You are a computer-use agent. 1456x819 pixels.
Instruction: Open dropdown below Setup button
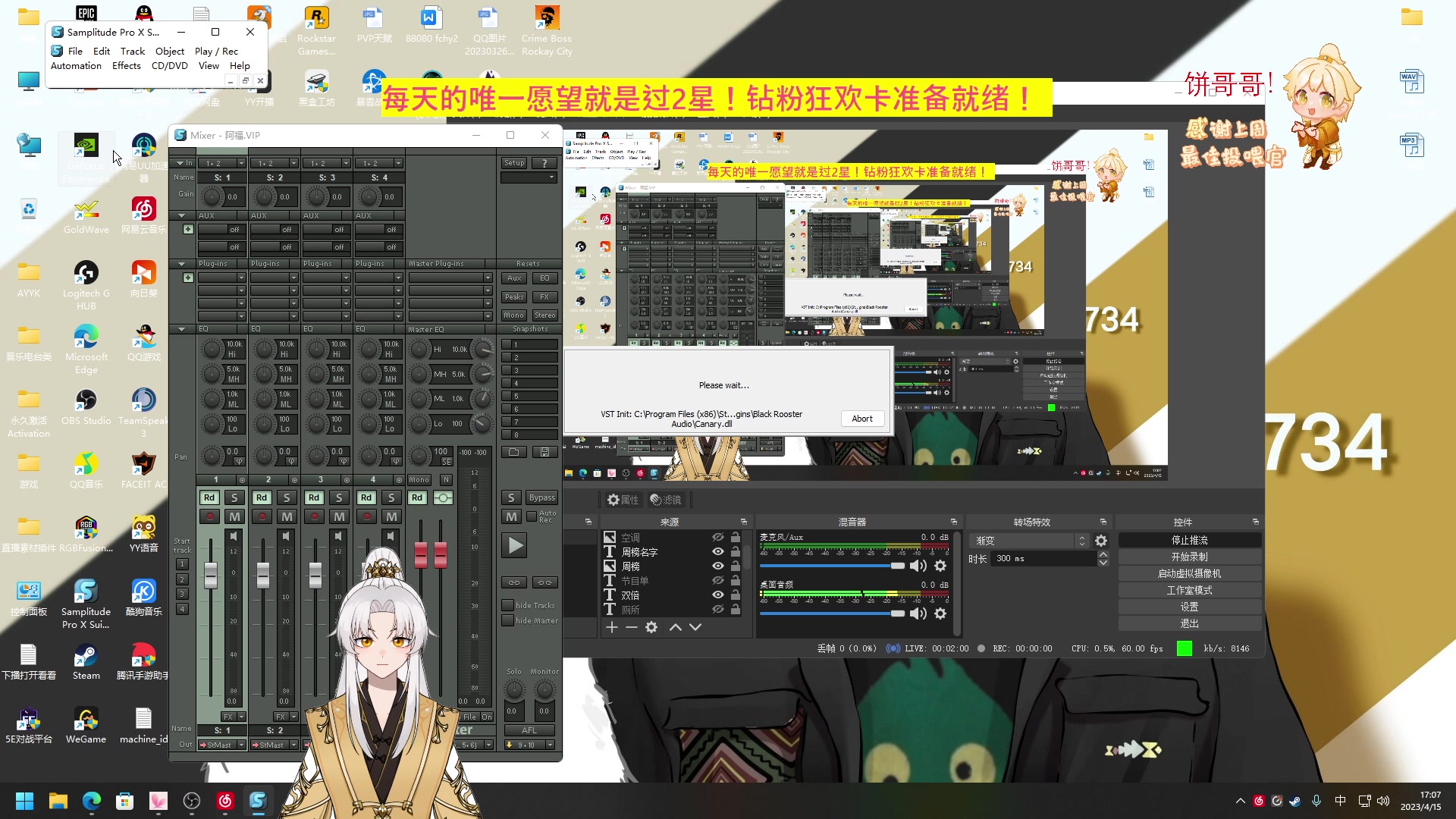(529, 177)
